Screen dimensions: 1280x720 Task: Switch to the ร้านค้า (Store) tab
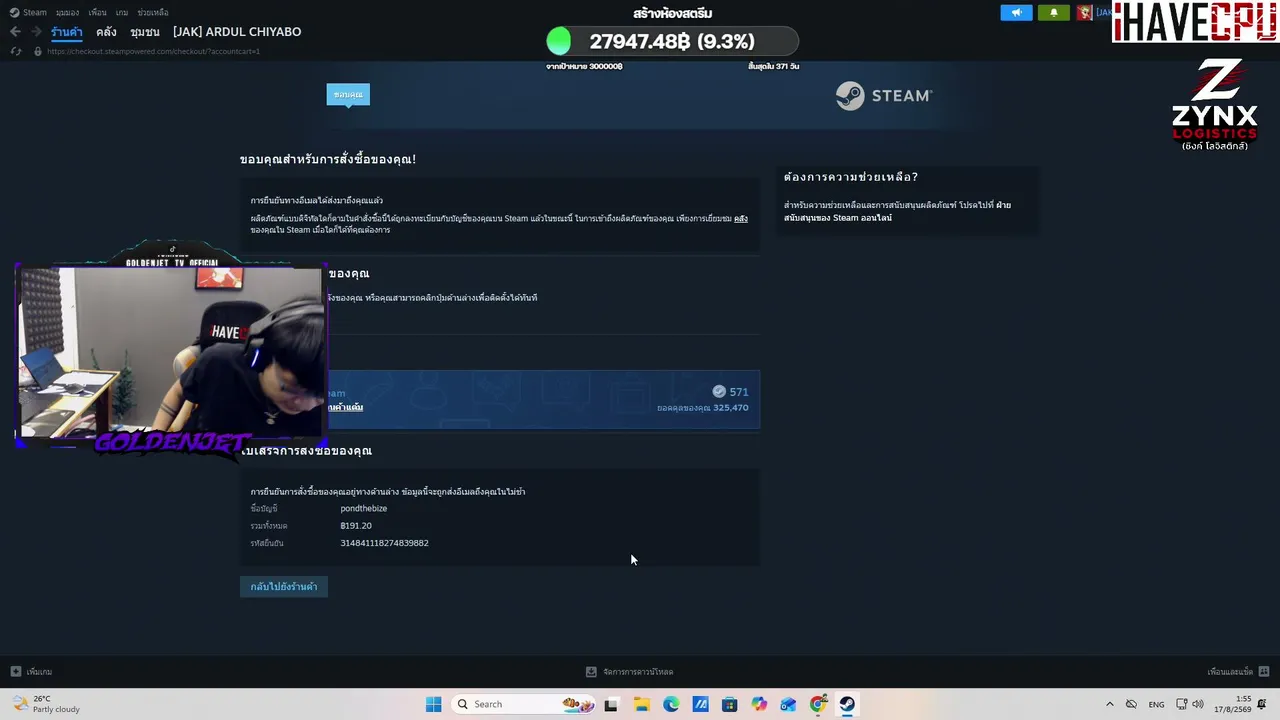[x=67, y=32]
